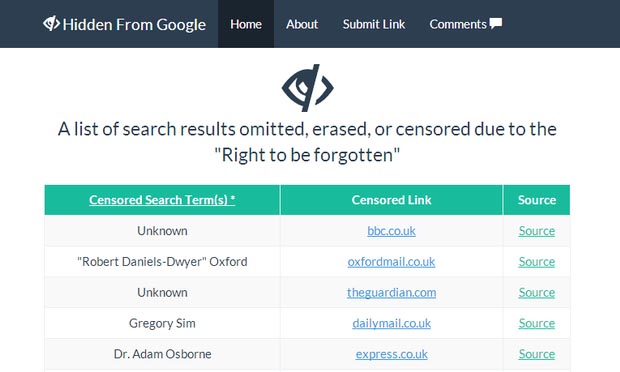Open the Home tab
Viewport: 620px width, 372px height.
point(246,24)
